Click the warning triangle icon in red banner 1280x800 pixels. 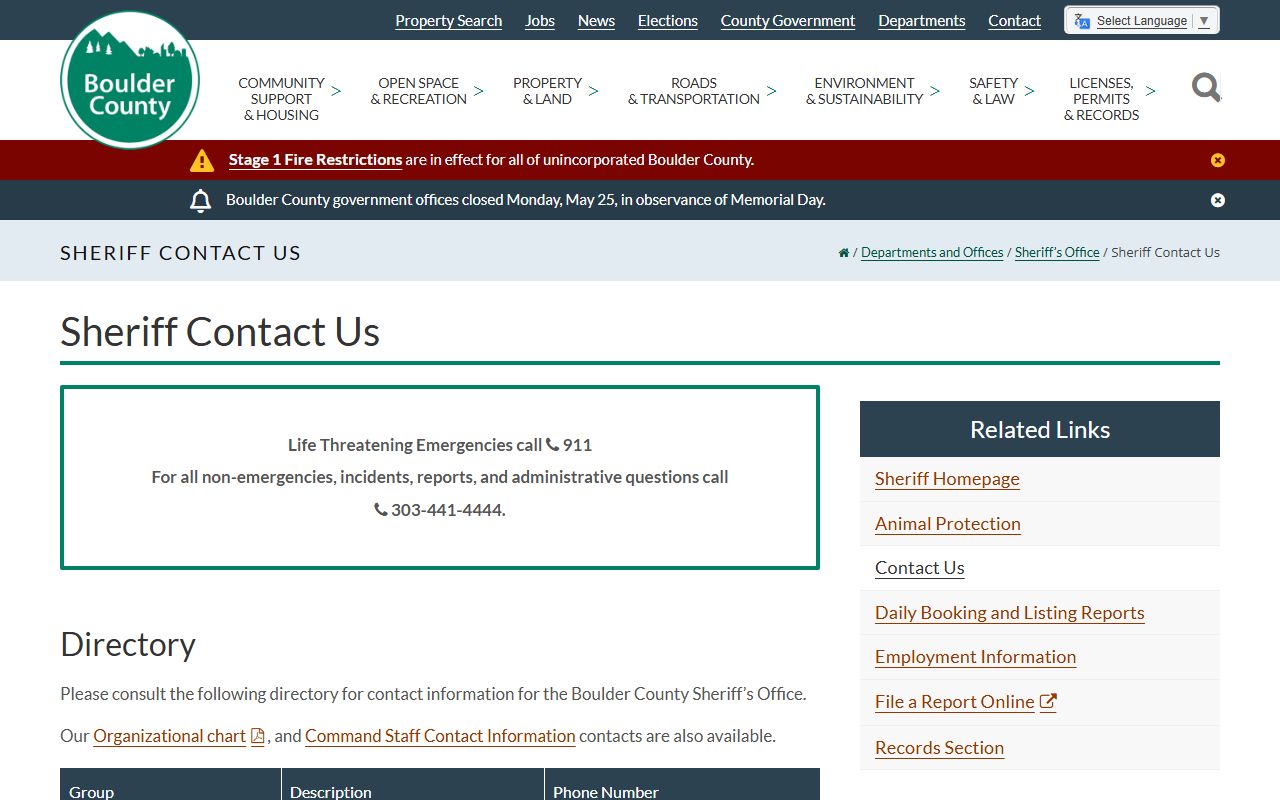[202, 160]
